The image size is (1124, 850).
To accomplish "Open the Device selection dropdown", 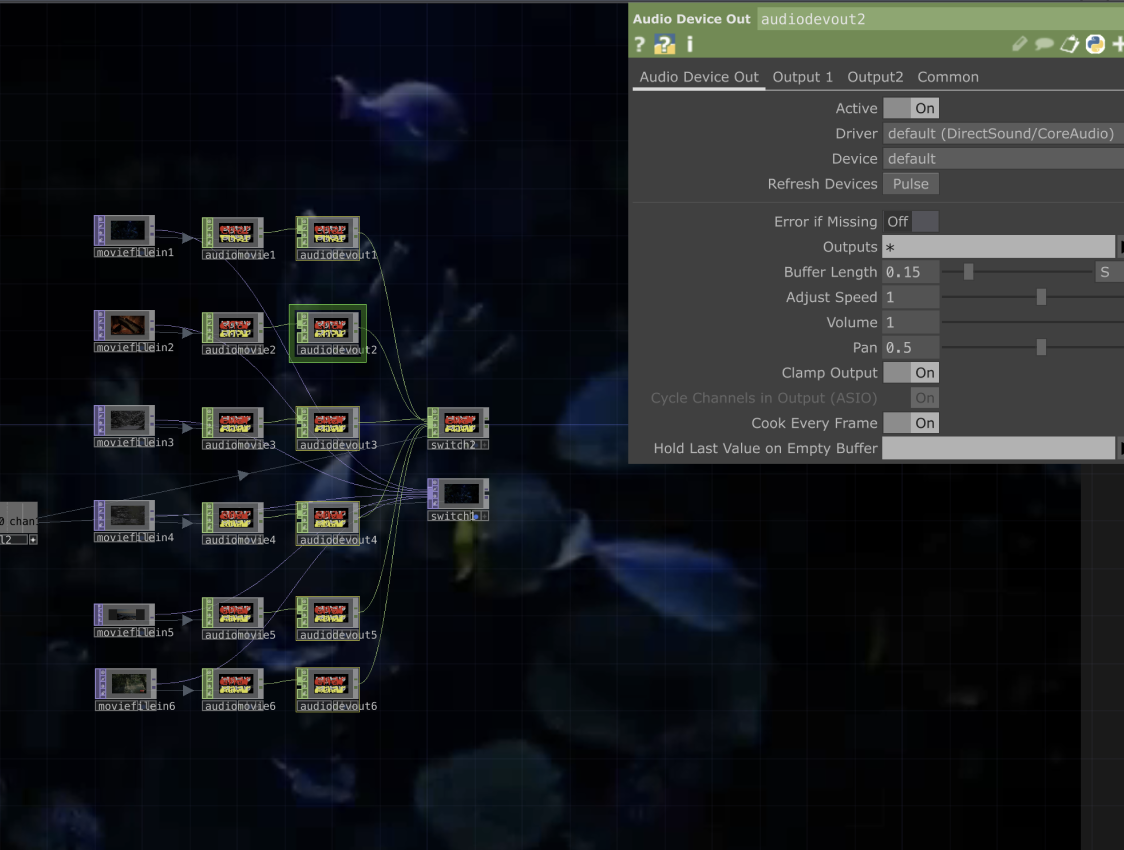I will click(1002, 158).
